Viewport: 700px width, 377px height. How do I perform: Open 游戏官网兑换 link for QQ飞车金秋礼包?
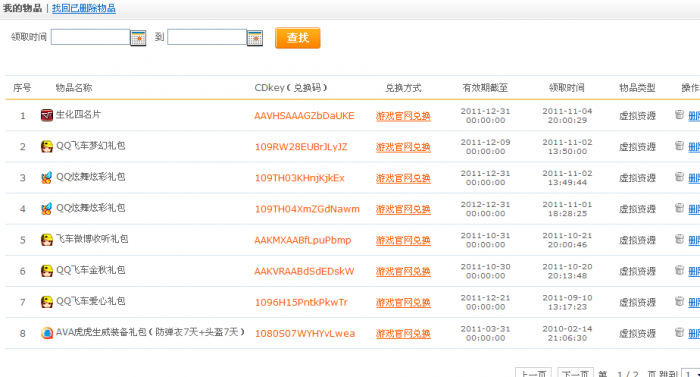[x=403, y=272]
